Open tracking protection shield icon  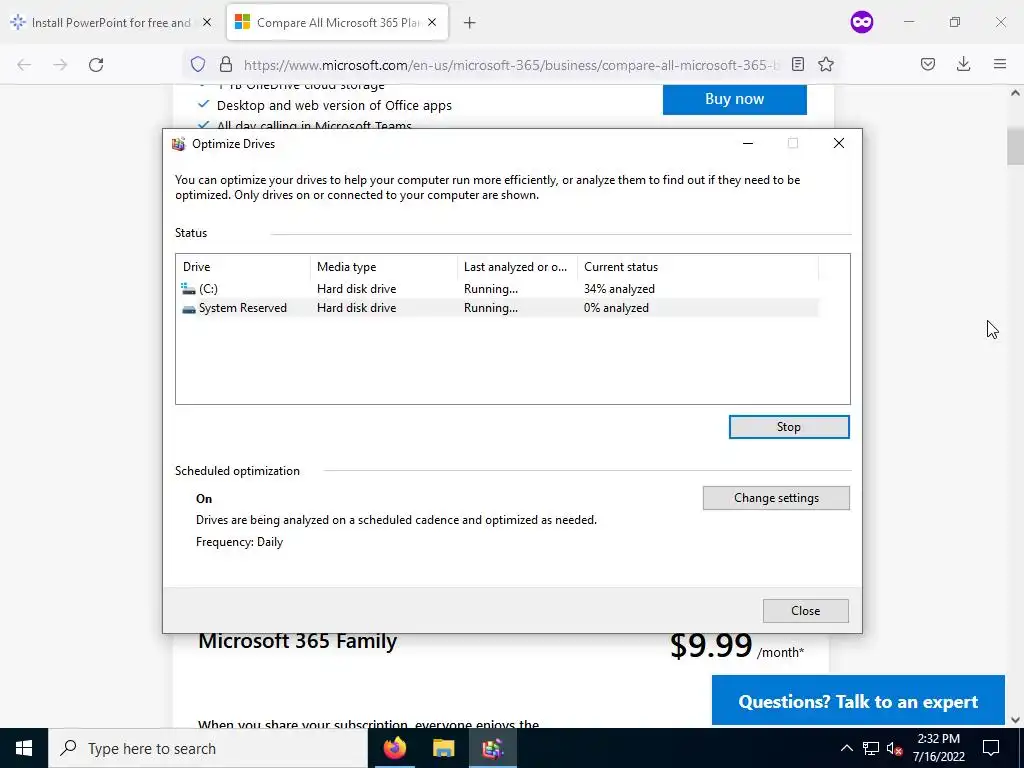pos(198,64)
